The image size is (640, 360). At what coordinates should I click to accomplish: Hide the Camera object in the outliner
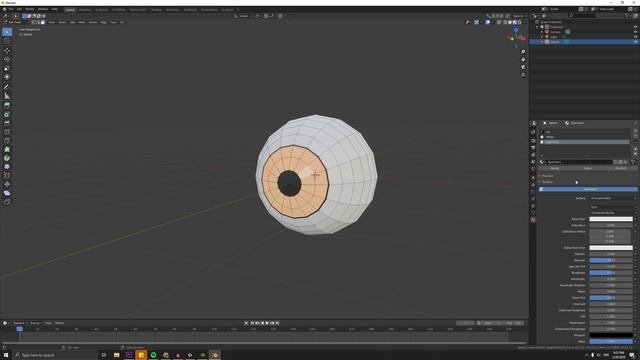635,32
